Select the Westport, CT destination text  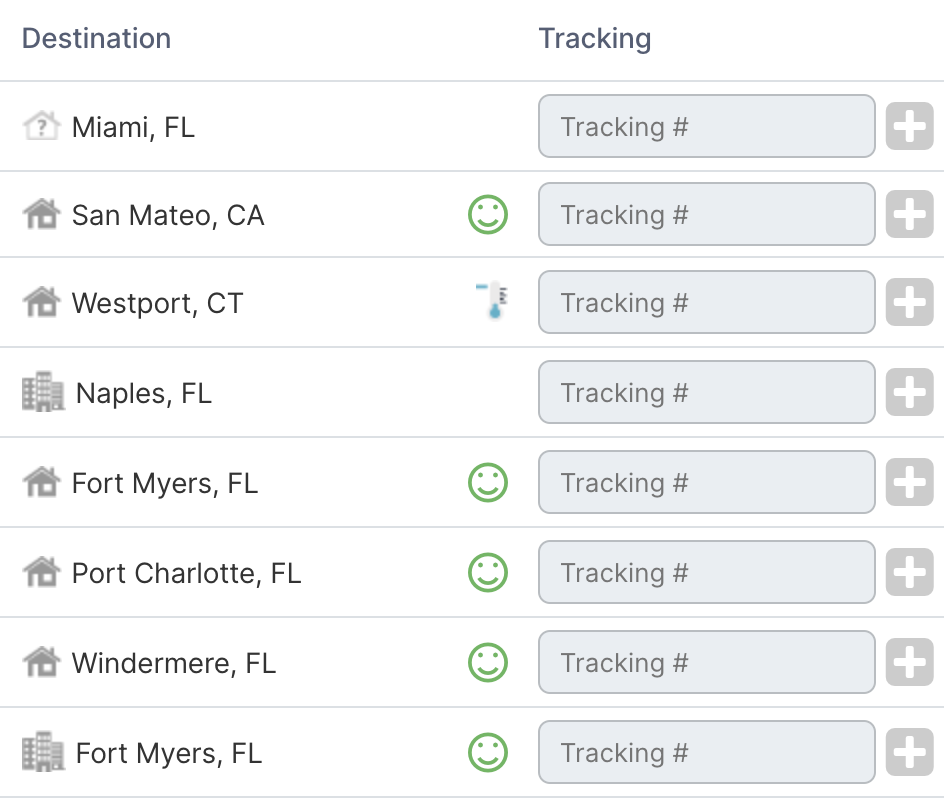click(157, 303)
